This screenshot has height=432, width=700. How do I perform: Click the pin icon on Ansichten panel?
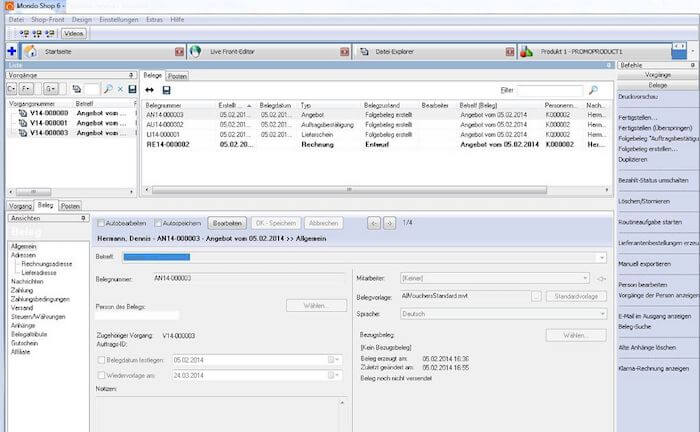83,218
